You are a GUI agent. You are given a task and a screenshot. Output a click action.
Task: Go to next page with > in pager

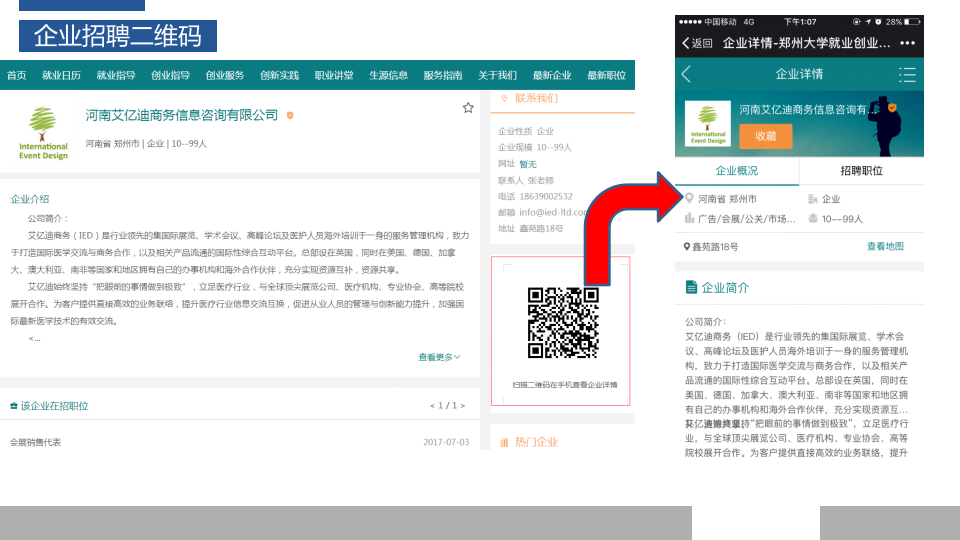point(463,405)
